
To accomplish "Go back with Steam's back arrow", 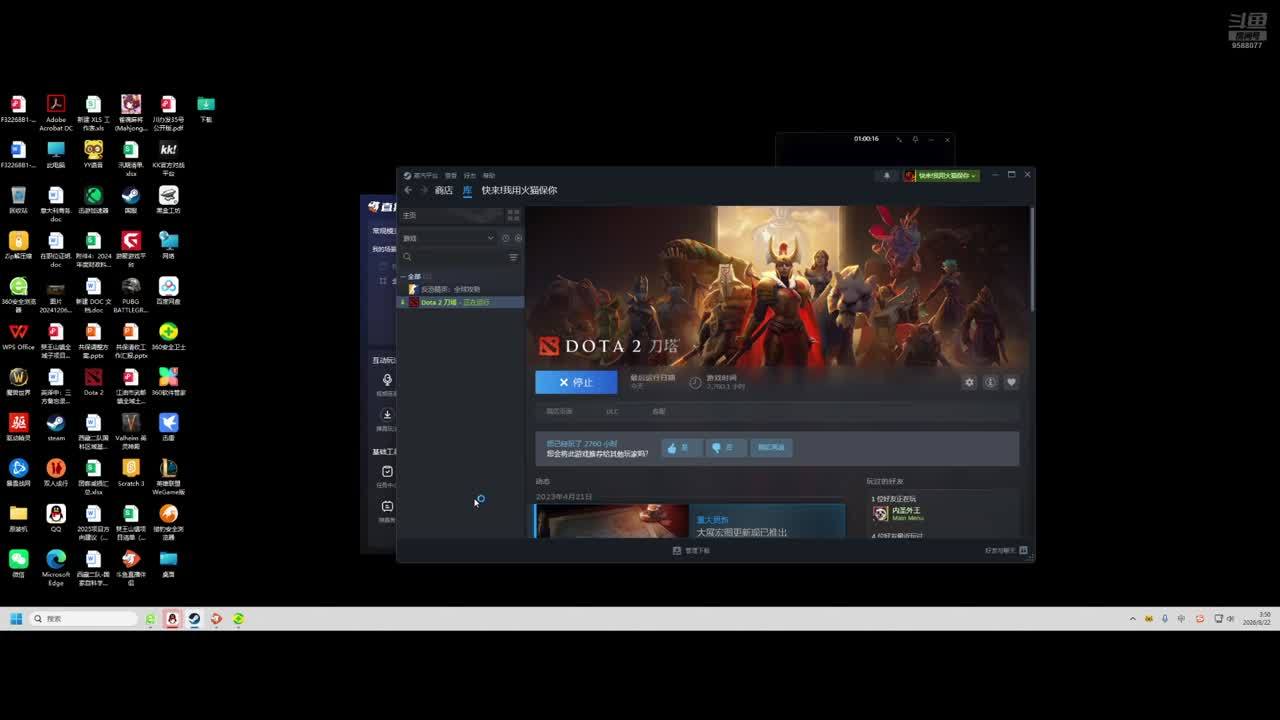I will [x=408, y=190].
